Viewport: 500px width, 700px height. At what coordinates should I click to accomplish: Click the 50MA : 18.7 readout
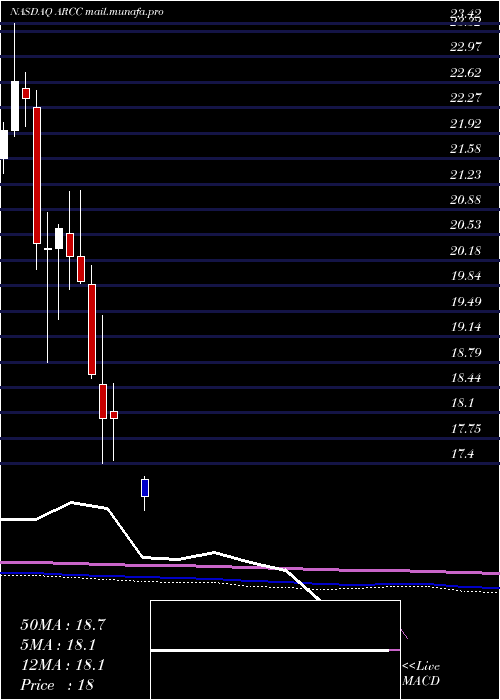point(63,625)
